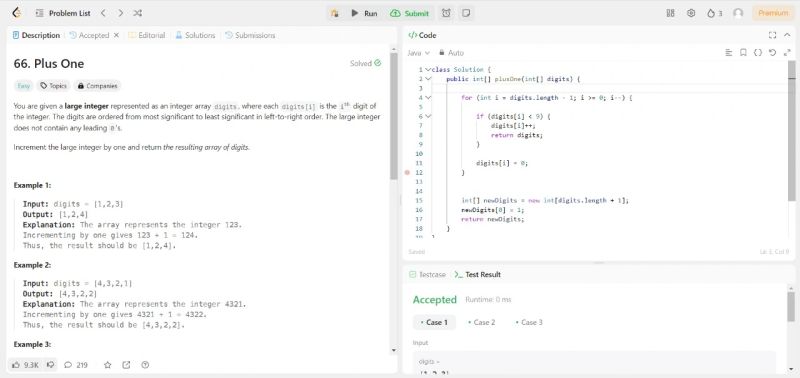Screen dimensions: 800x378
Task: Expand the editor fullscreen arrows icon
Action: 787,53
